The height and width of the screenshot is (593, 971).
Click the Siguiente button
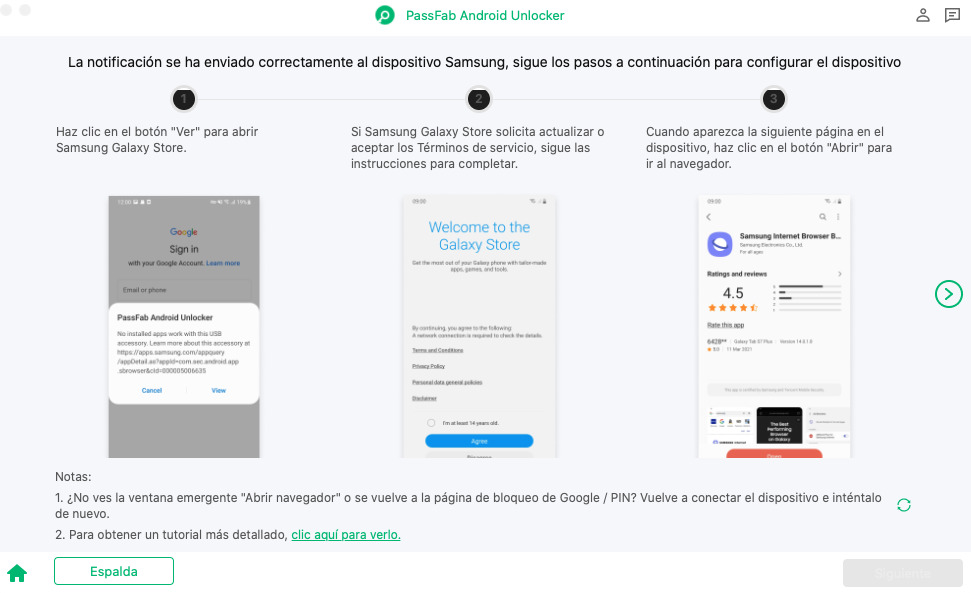(902, 573)
